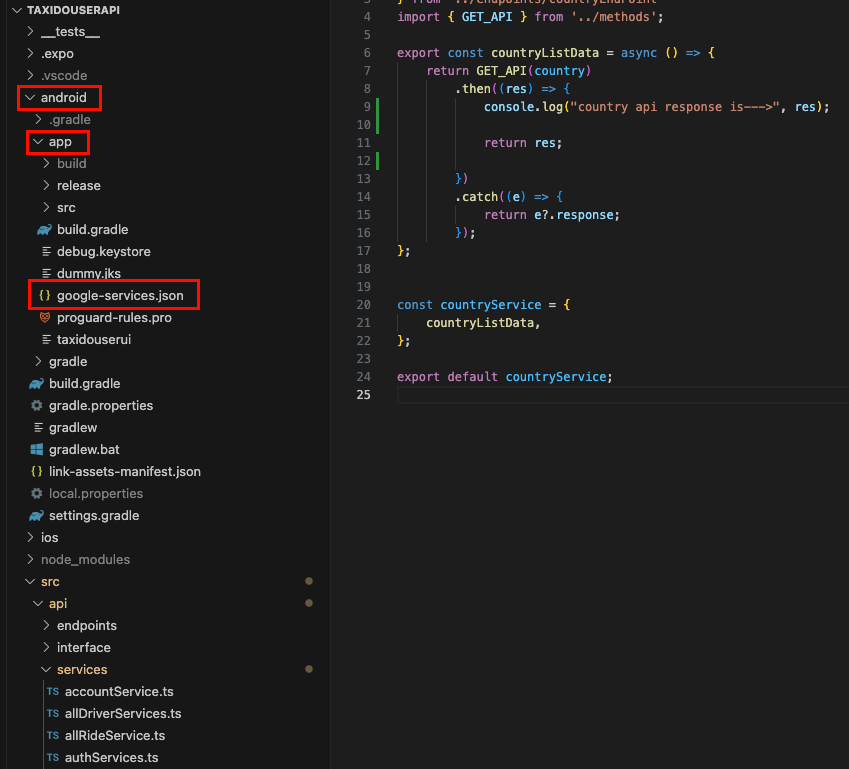This screenshot has width=849, height=769.
Task: Click the proguard-rules.pro file icon
Action: pyautogui.click(x=45, y=318)
